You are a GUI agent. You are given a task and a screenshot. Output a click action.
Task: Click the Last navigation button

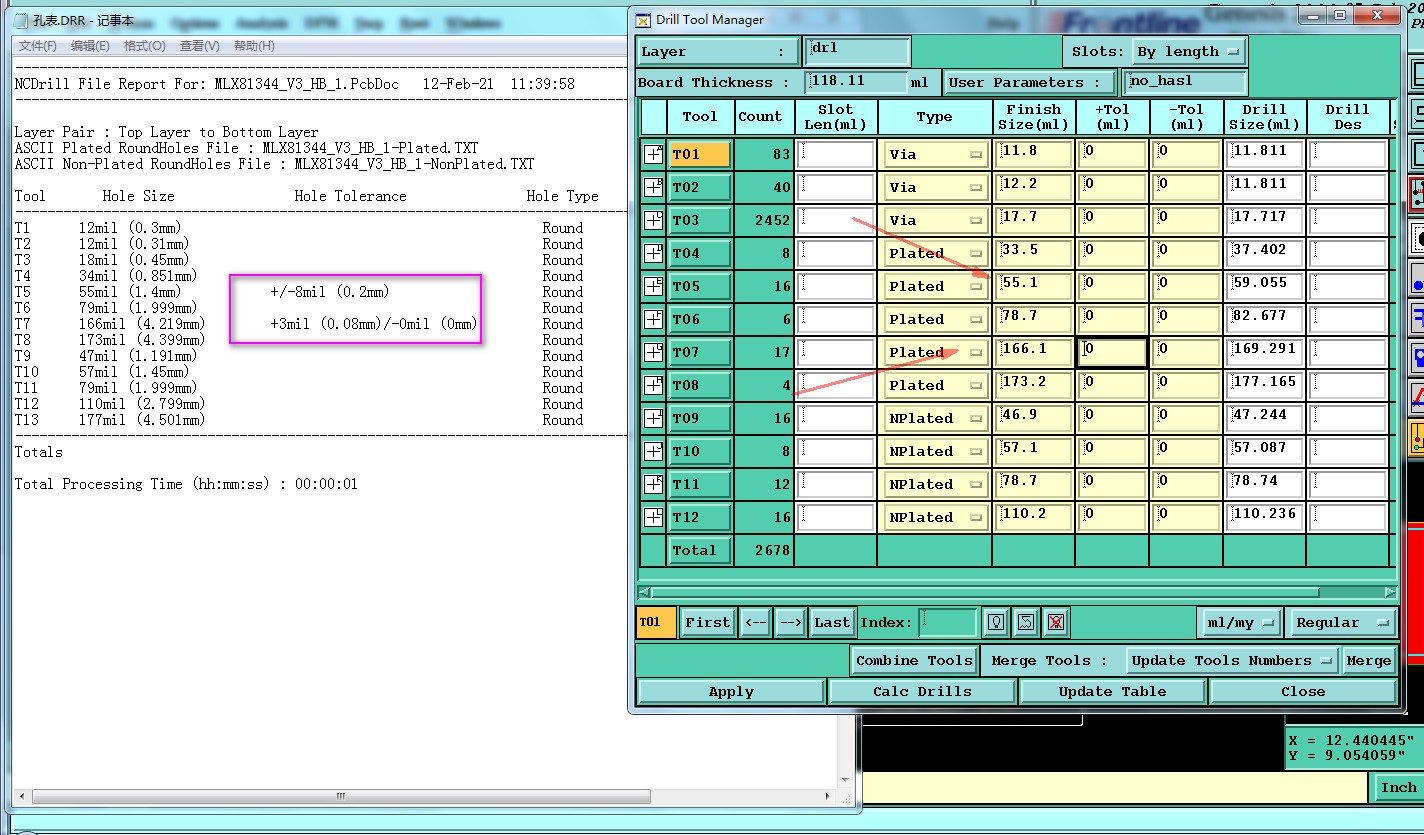pos(832,622)
